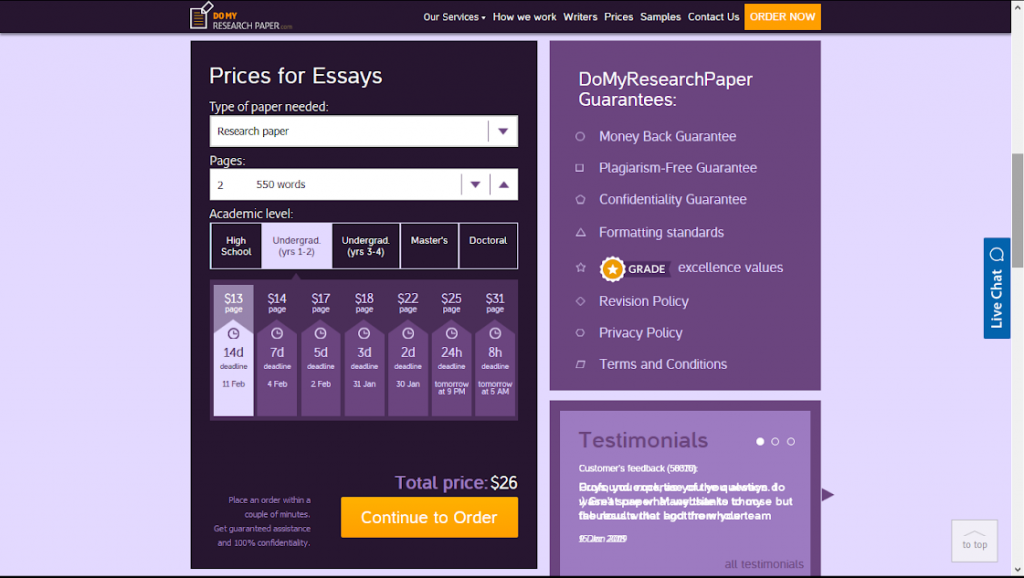The image size is (1024, 578).
Task: Click the clock icon above 2d deadline
Action: click(408, 334)
